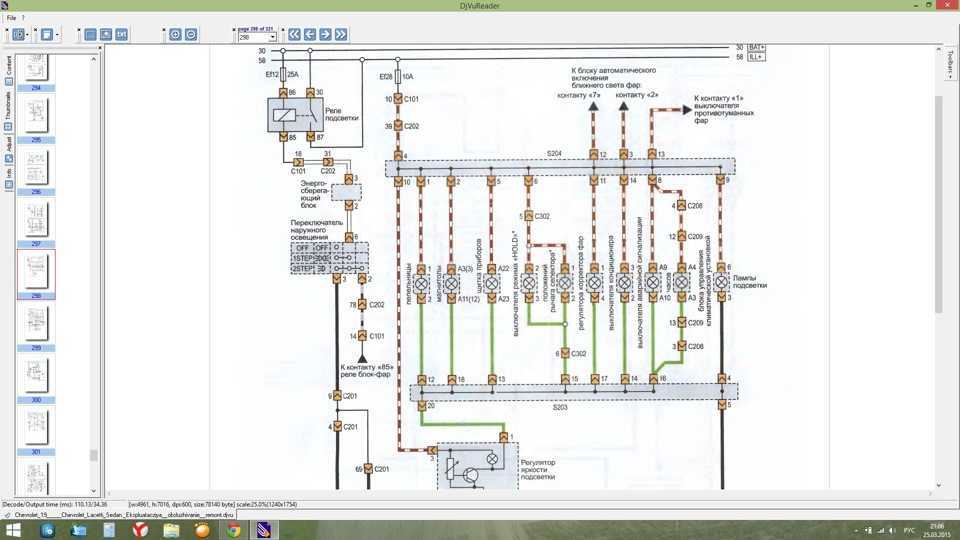This screenshot has height=540, width=960.
Task: Jump to the last page
Action: pyautogui.click(x=341, y=34)
